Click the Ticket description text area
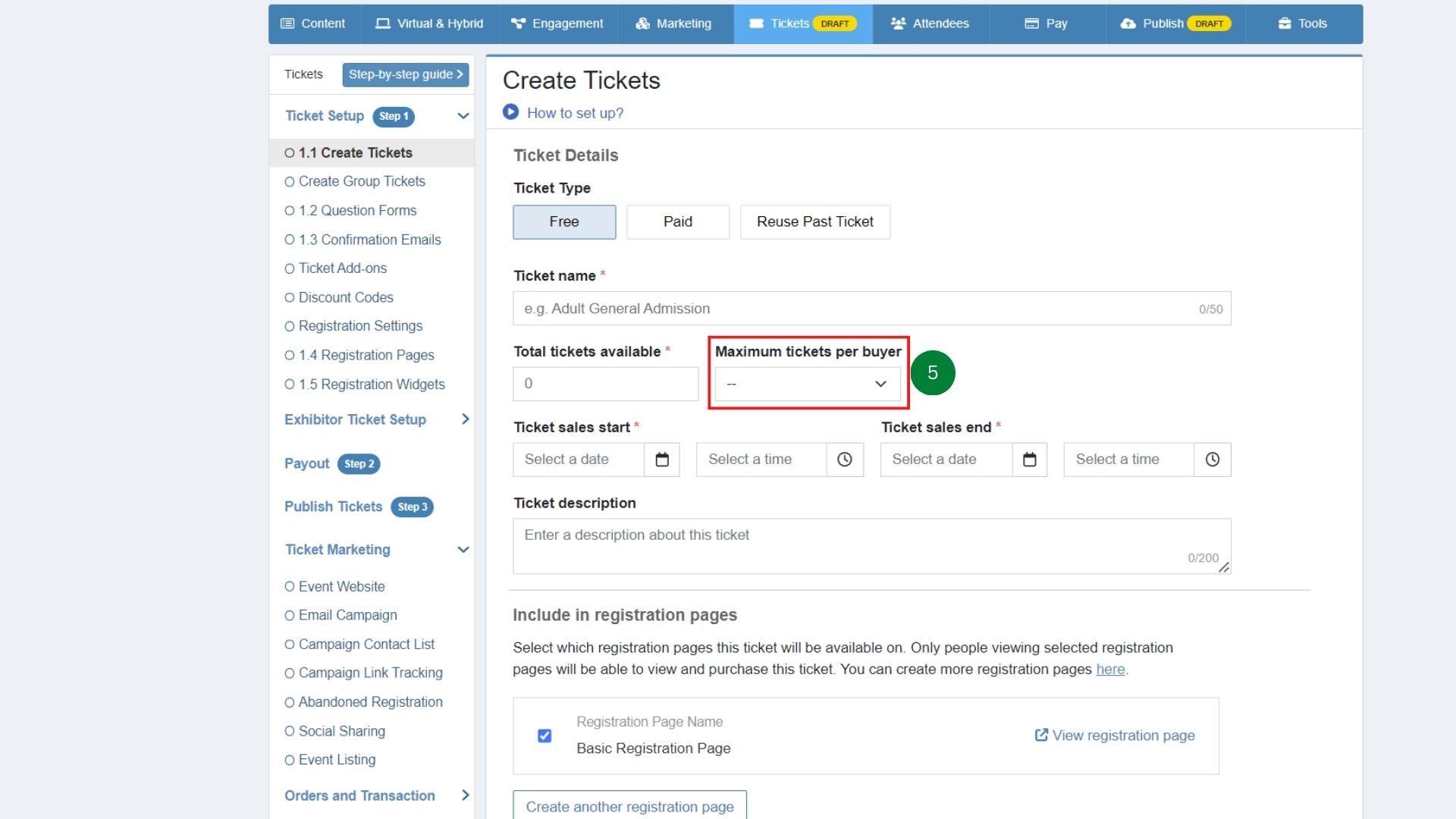This screenshot has height=819, width=1456. [x=872, y=546]
